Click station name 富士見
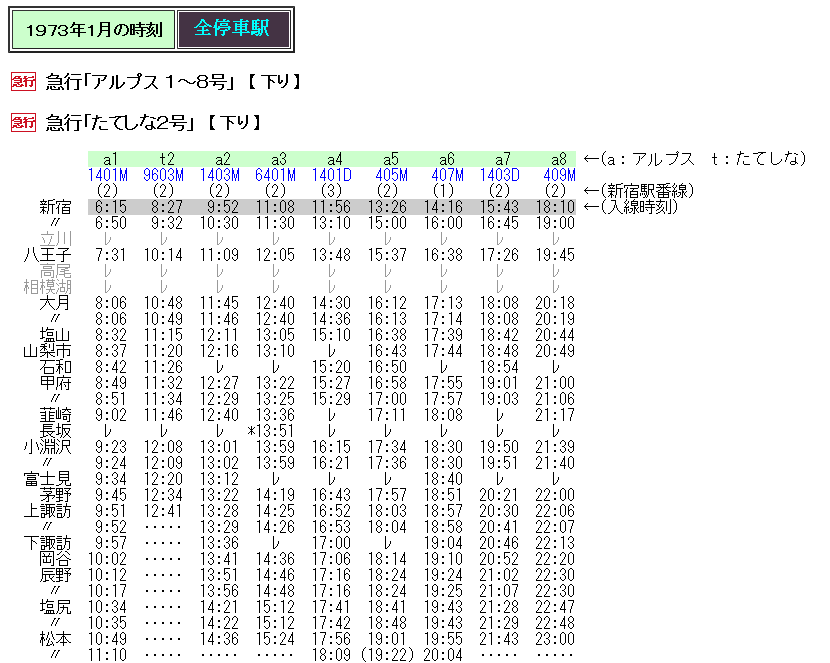The height and width of the screenshot is (663, 830). (x=47, y=479)
